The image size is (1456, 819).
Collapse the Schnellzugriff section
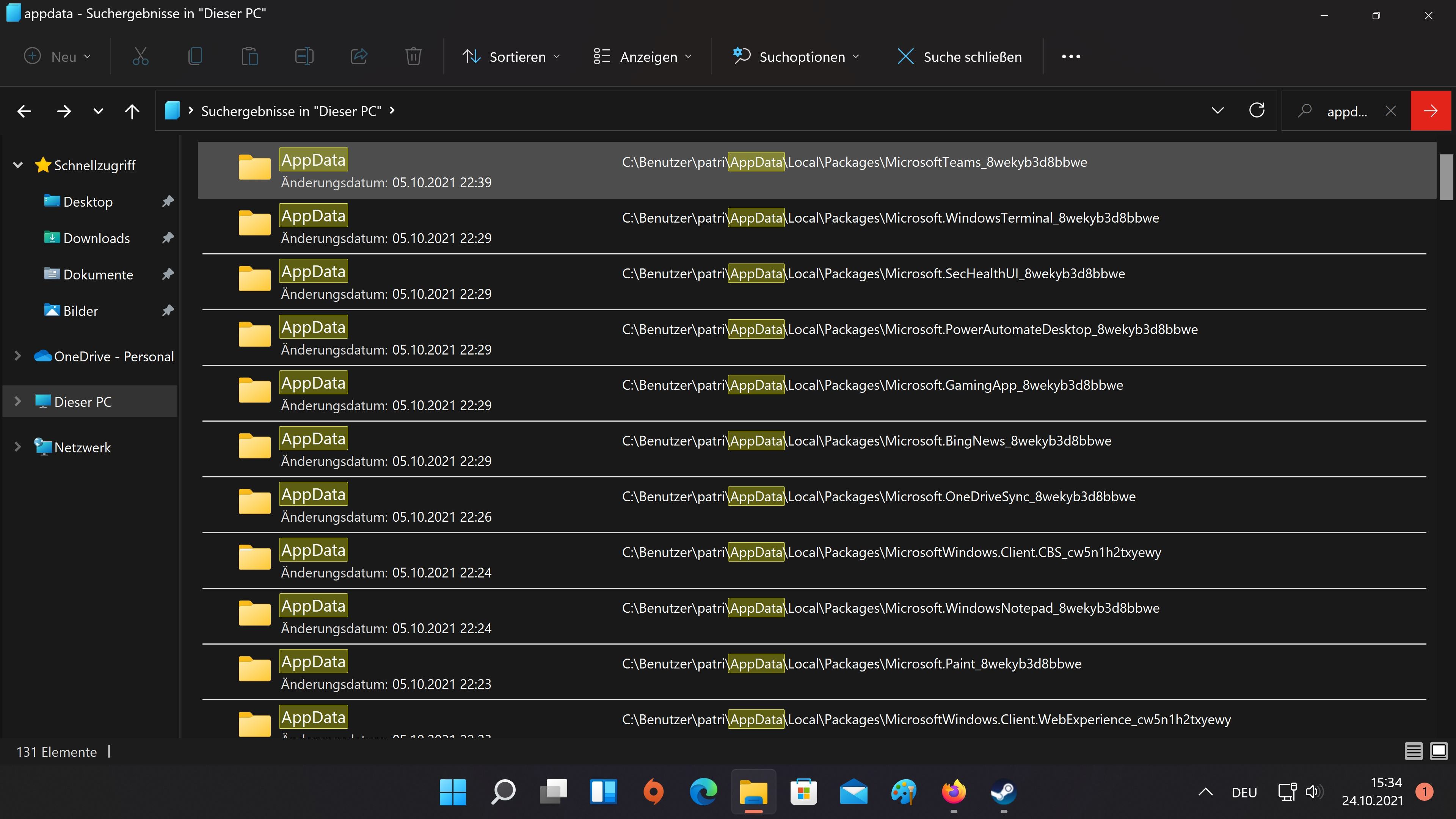(17, 165)
